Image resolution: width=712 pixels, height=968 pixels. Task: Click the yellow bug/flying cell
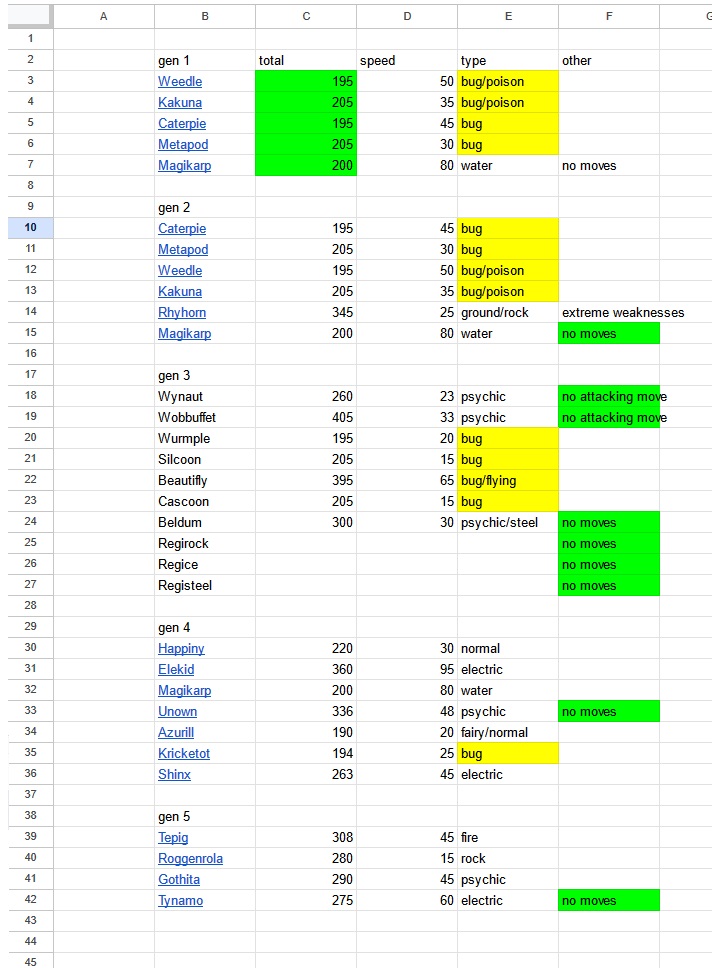click(x=508, y=480)
